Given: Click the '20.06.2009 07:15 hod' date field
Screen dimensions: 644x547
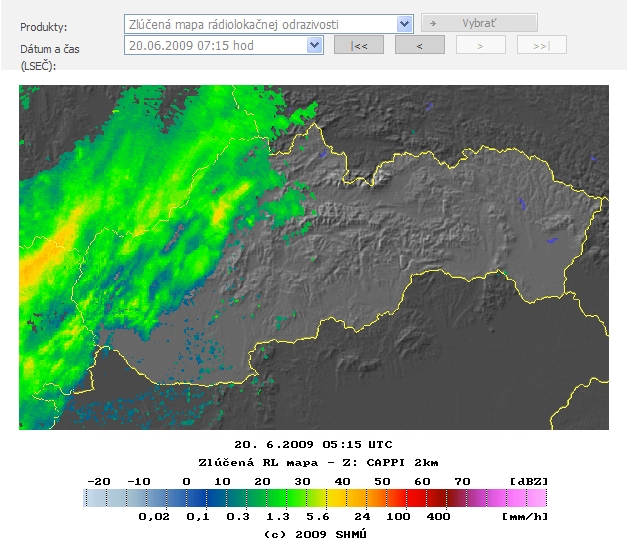Looking at the screenshot, I should coord(215,45).
